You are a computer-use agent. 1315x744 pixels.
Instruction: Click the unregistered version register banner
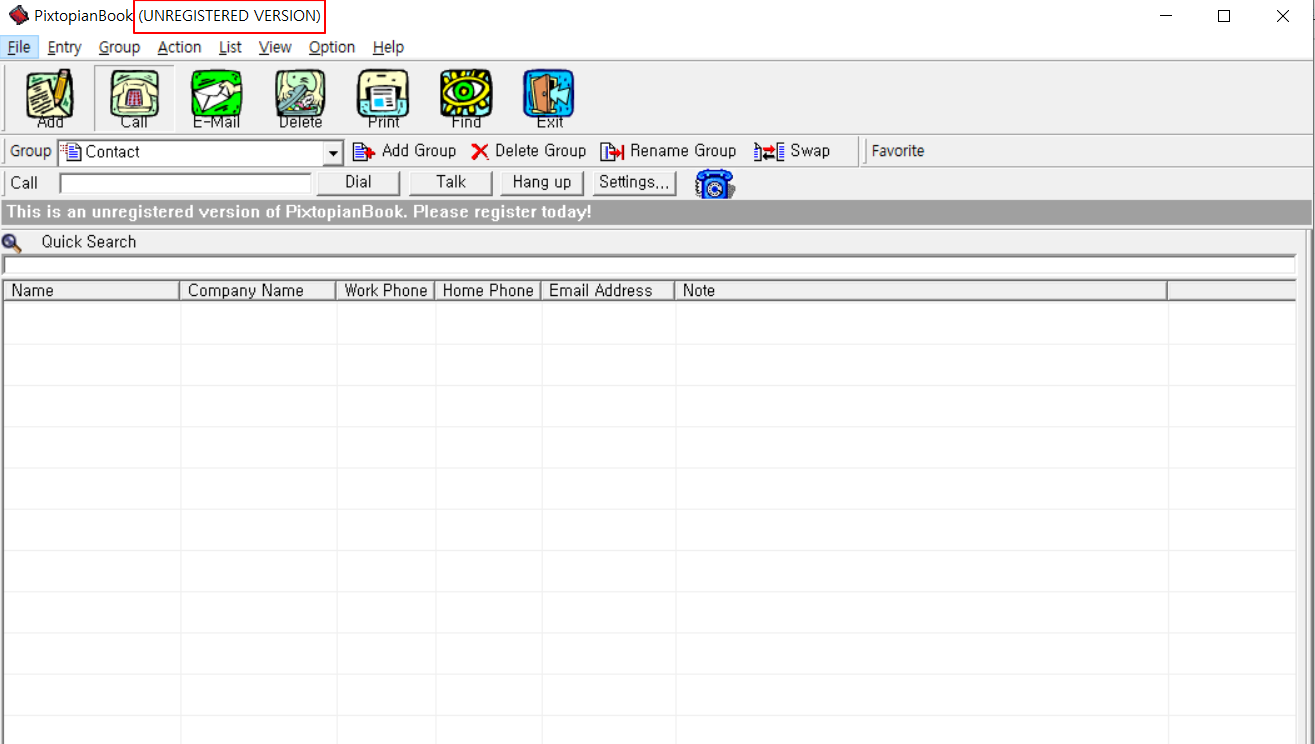click(x=655, y=212)
